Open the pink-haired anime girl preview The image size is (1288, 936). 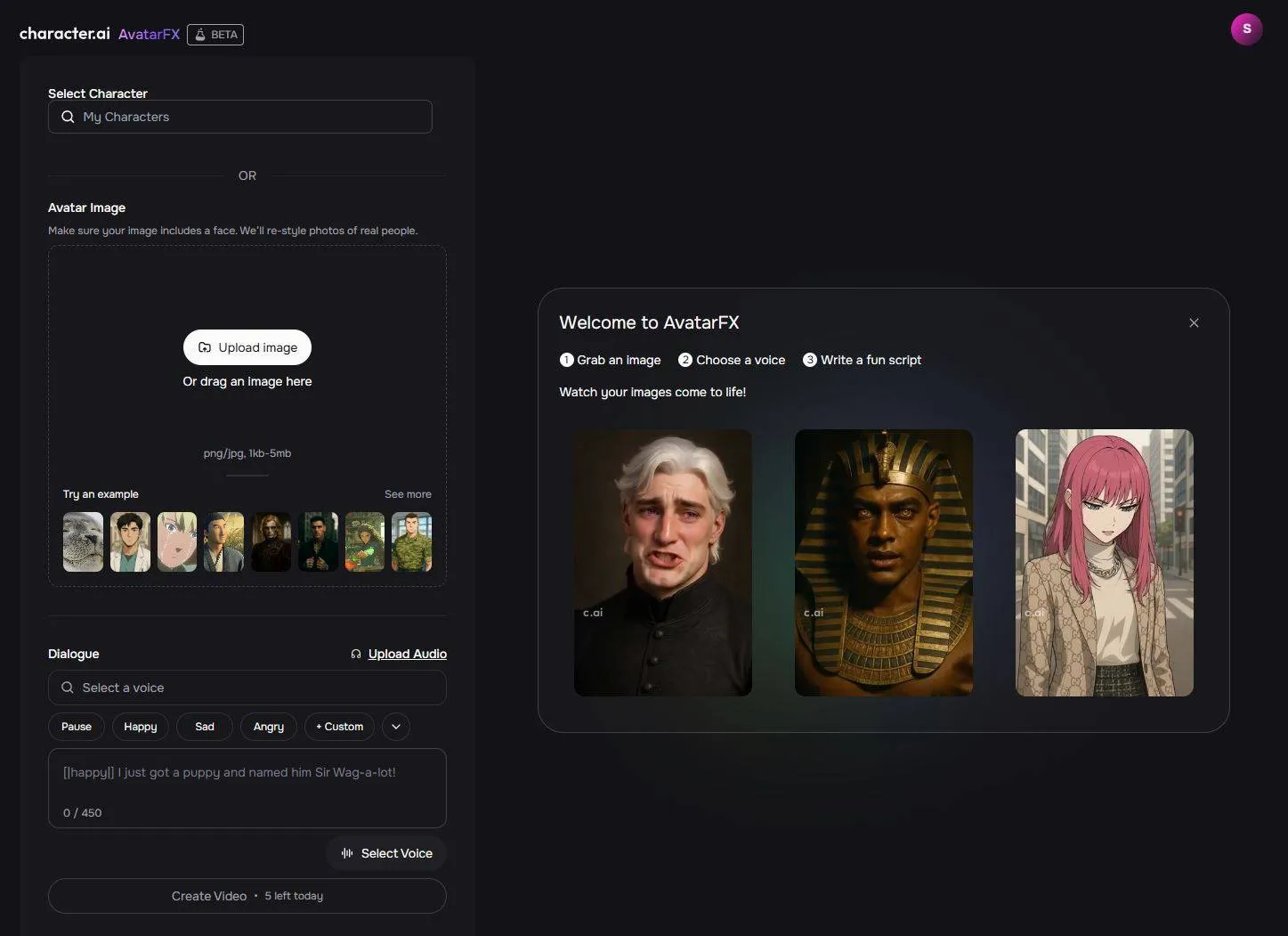coord(1105,563)
